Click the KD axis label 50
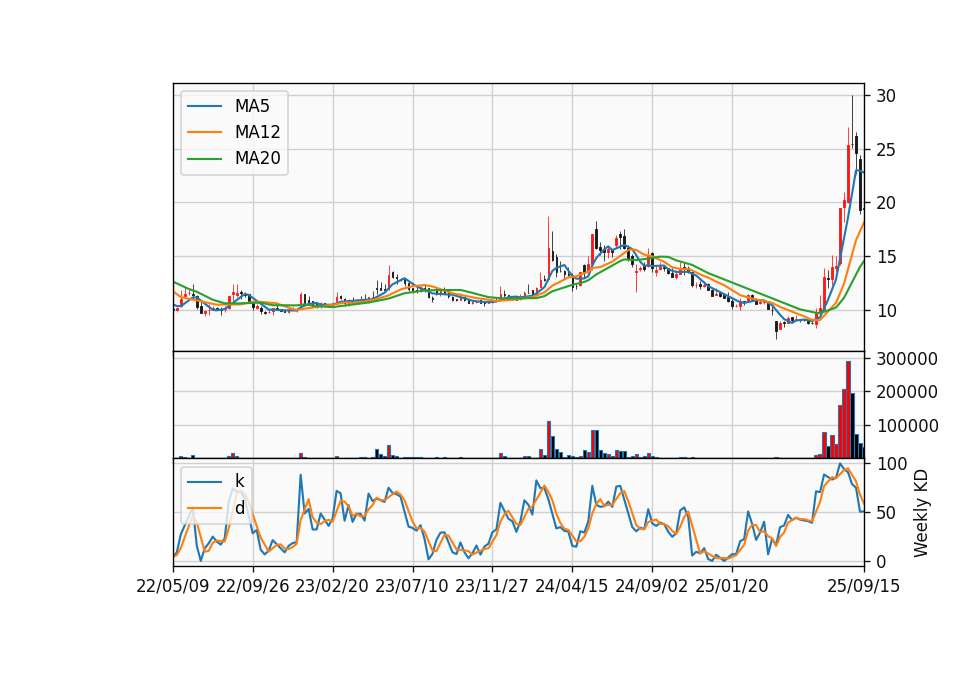 pos(886,512)
